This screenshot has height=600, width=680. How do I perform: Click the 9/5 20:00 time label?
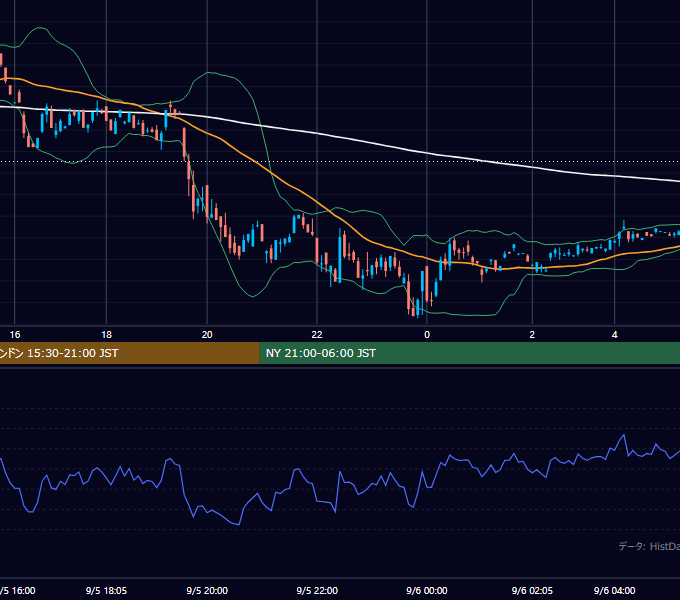click(x=207, y=590)
